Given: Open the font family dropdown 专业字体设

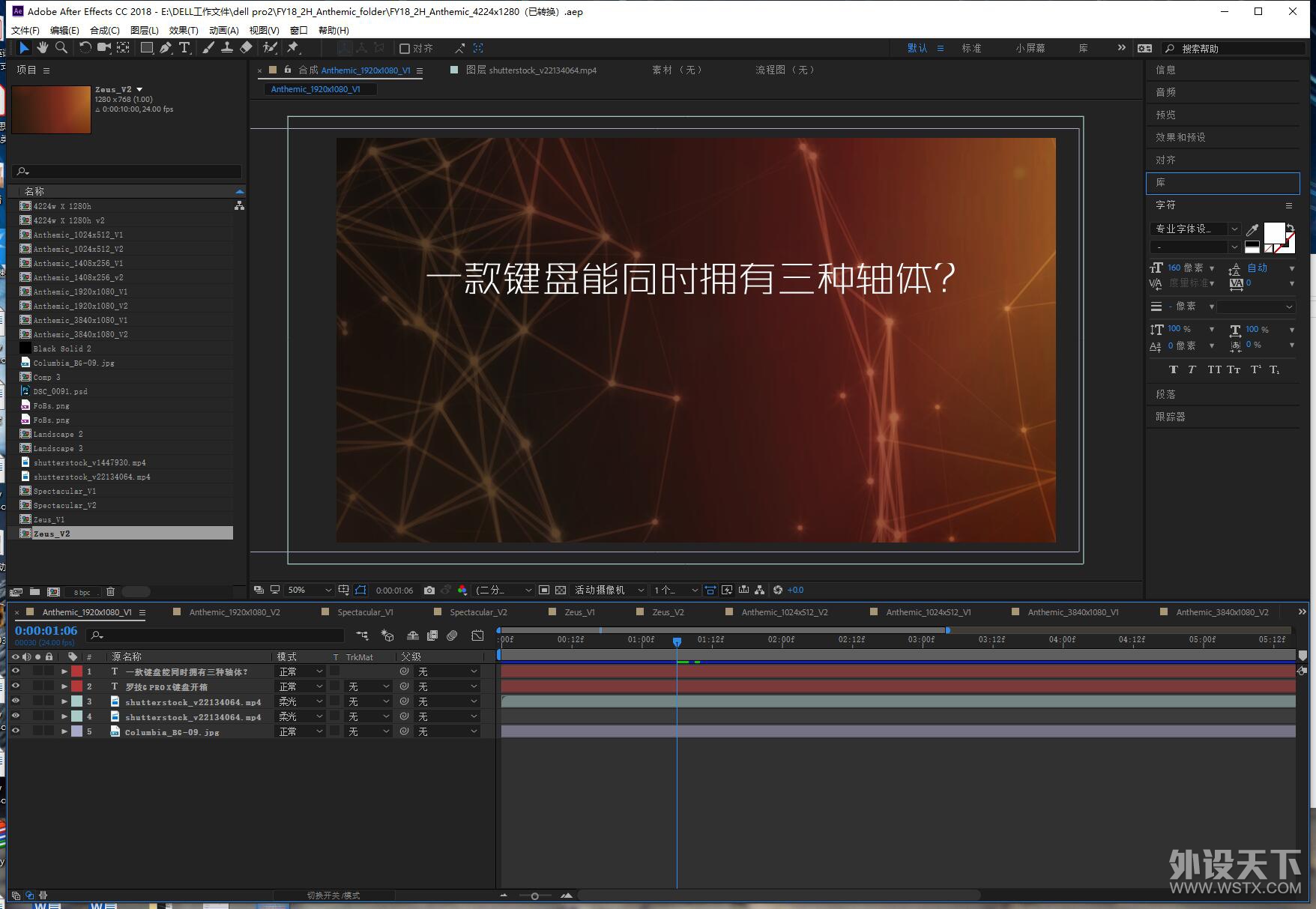Looking at the screenshot, I should 1195,229.
